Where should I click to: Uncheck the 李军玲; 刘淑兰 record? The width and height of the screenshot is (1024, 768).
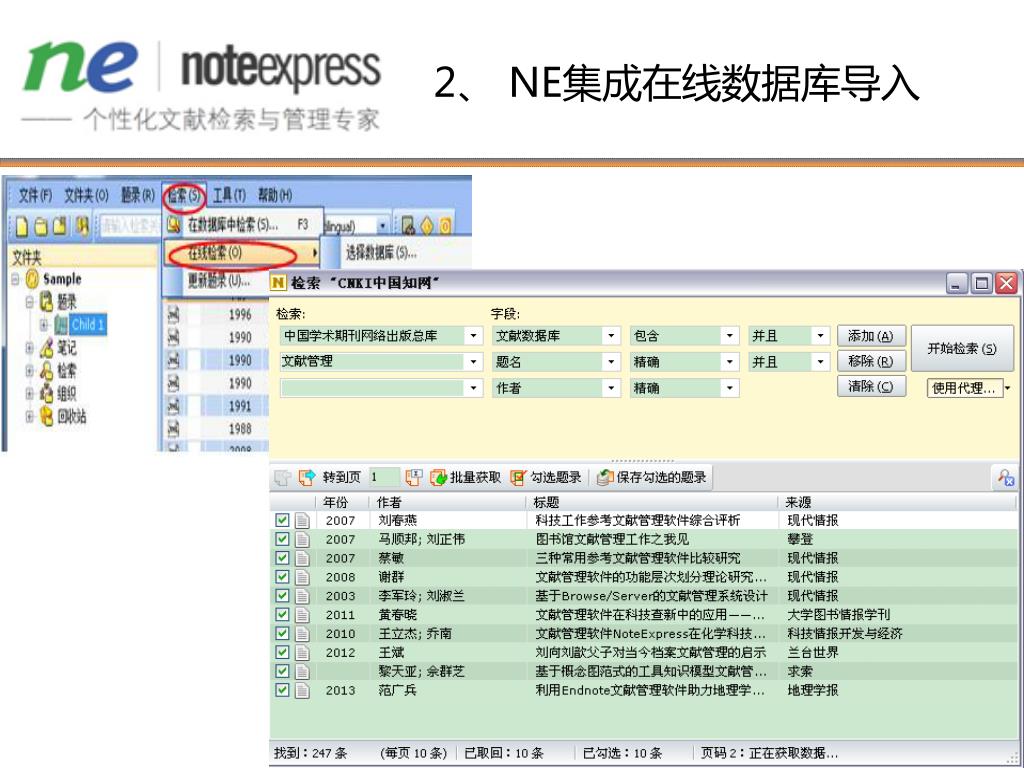pyautogui.click(x=282, y=596)
